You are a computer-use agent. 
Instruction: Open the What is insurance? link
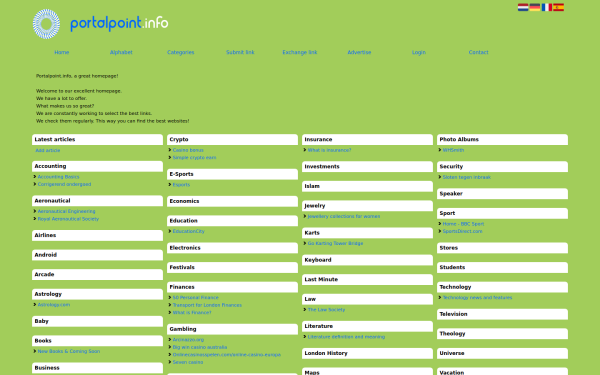coord(329,150)
